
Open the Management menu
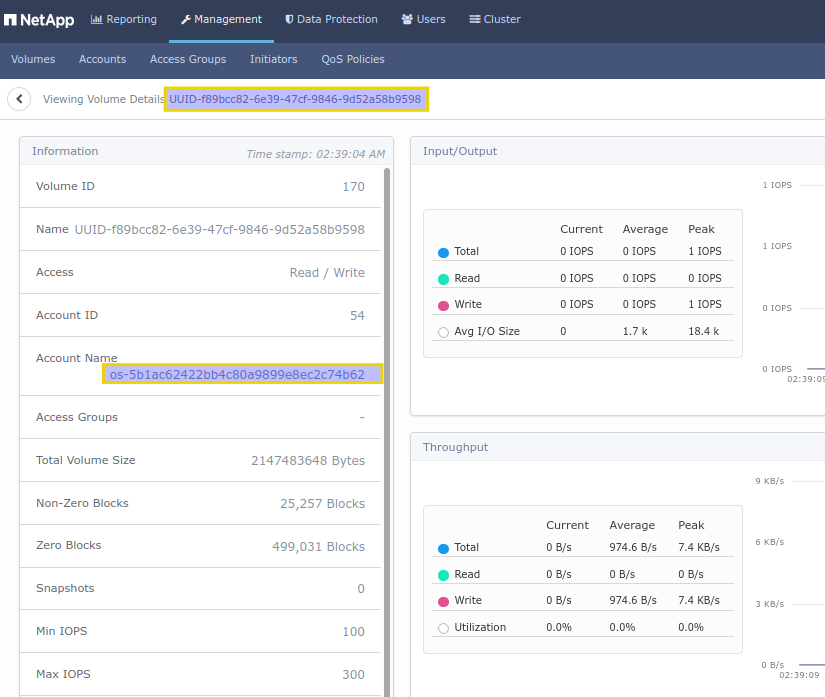click(222, 19)
